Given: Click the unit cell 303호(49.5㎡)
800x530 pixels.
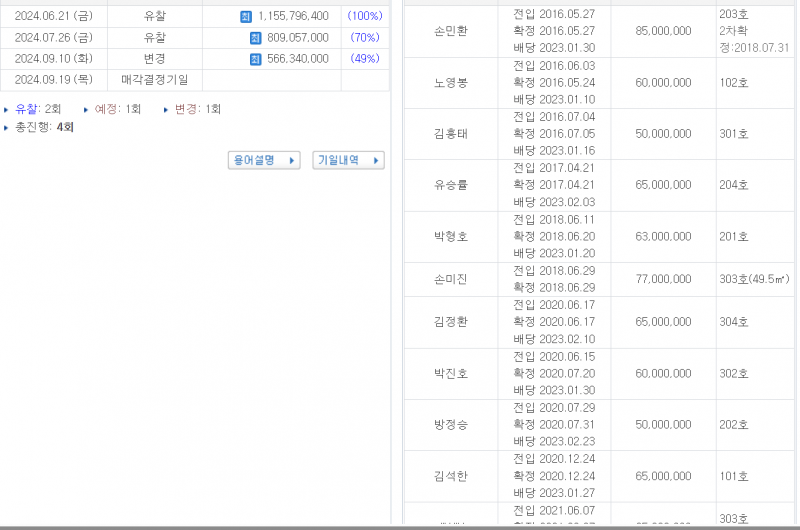Looking at the screenshot, I should 755,279.
